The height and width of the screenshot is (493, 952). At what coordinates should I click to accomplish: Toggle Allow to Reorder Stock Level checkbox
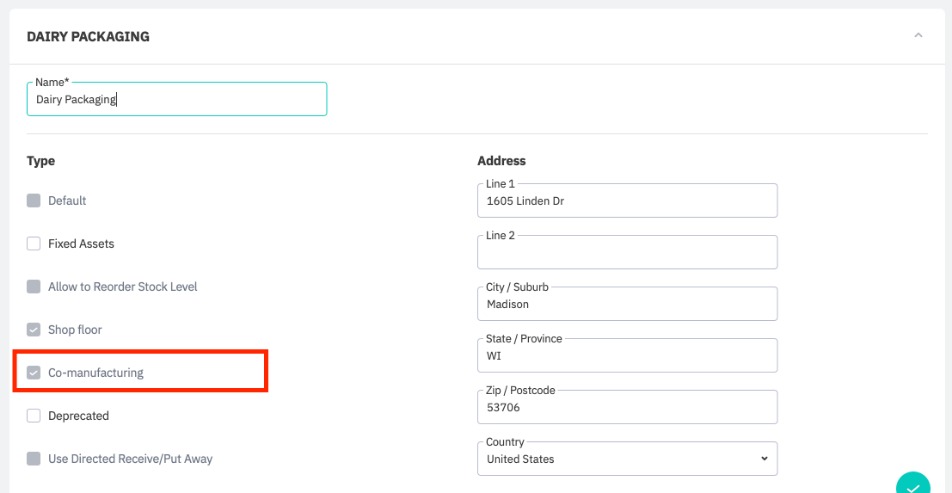coord(34,287)
